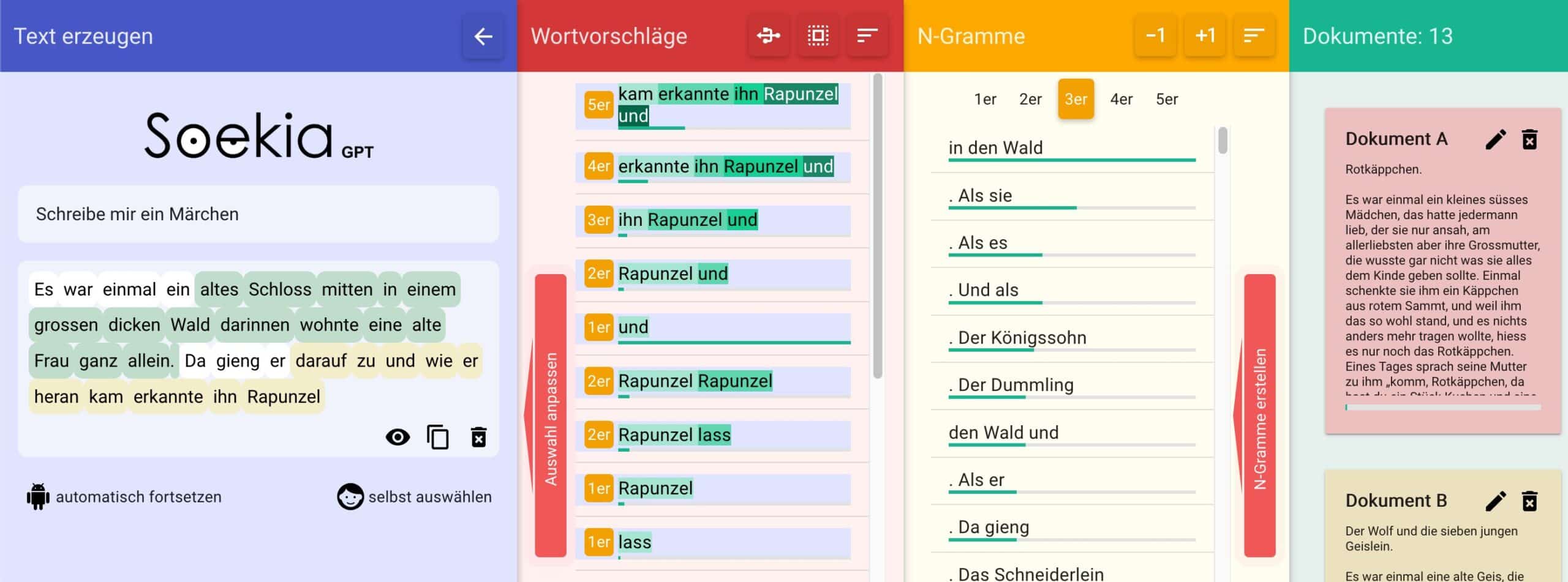This screenshot has height=582, width=1568.
Task: Click the word 'Schloss' in generated text
Action: tap(280, 289)
